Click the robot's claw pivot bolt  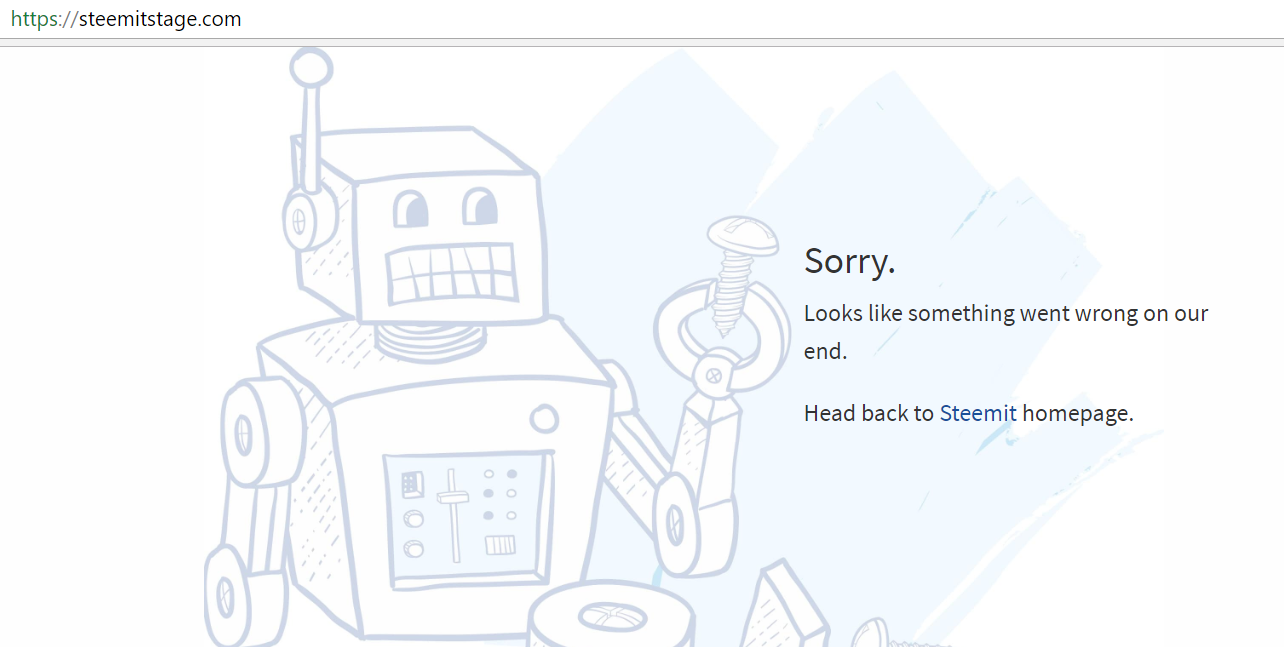(x=713, y=377)
